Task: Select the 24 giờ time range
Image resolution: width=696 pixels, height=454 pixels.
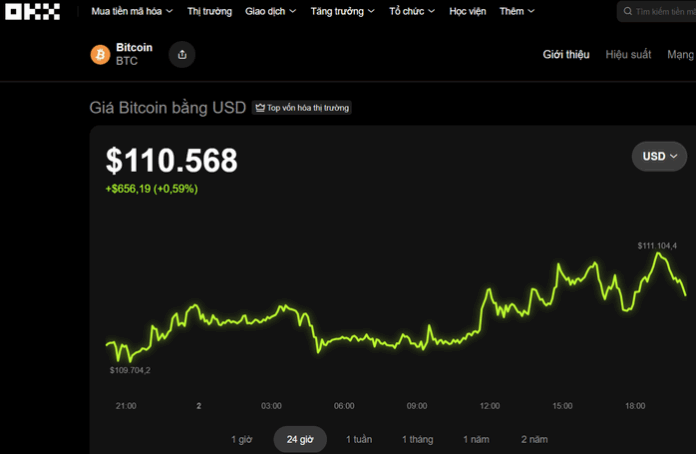Action: coord(300,439)
